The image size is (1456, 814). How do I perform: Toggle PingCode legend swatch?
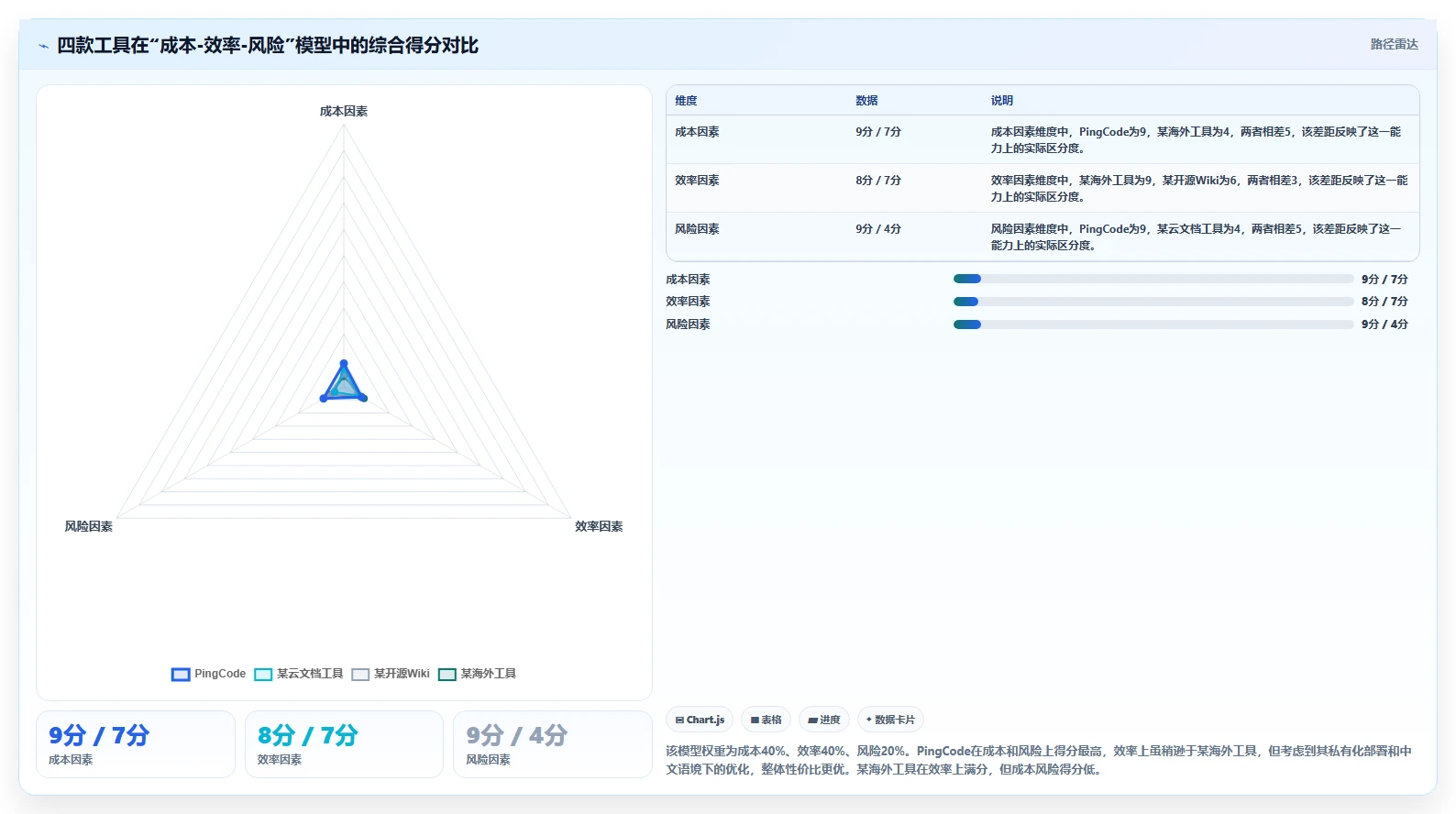click(181, 675)
